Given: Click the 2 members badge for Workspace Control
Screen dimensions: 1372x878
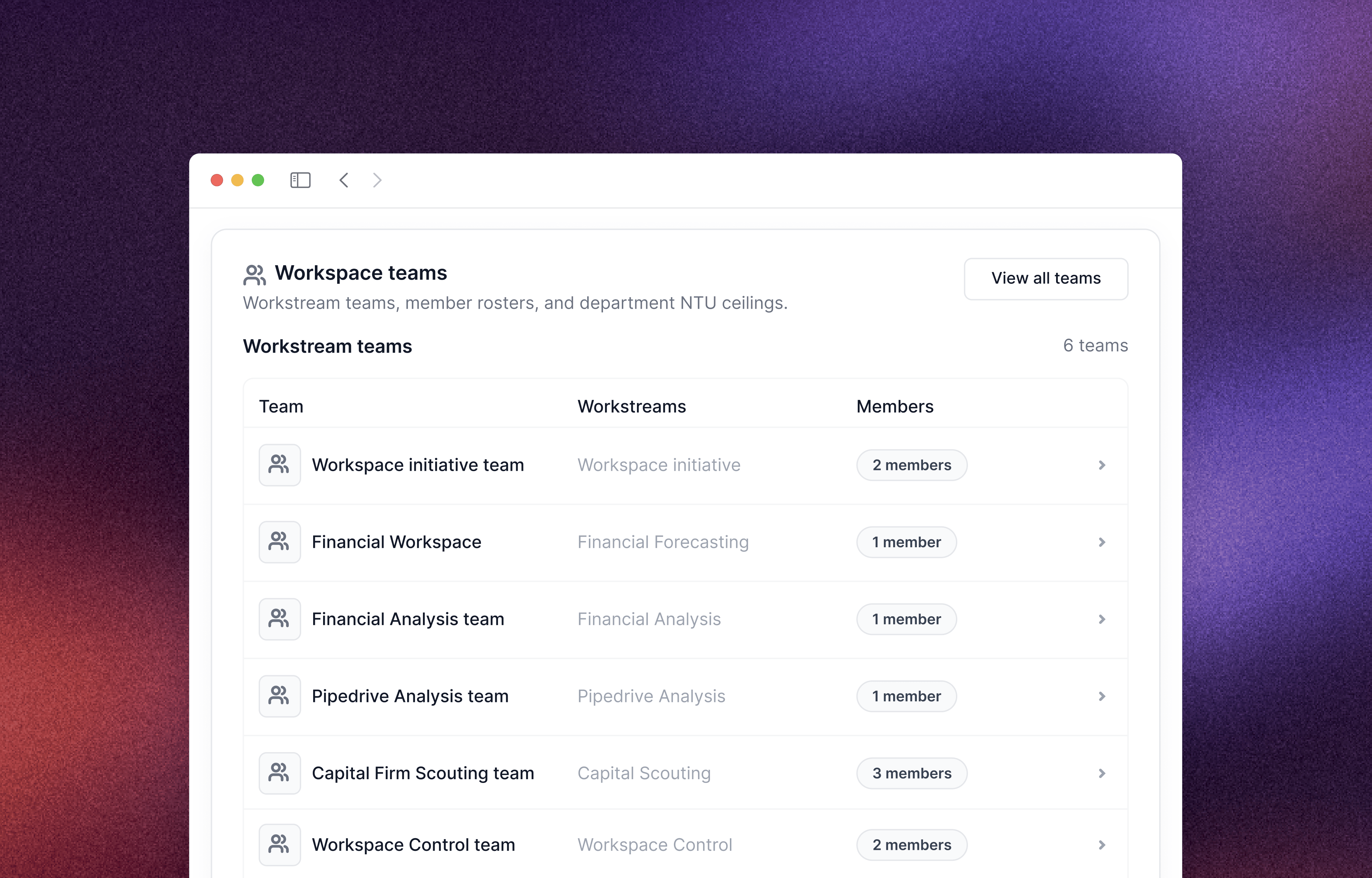Looking at the screenshot, I should coord(911,845).
